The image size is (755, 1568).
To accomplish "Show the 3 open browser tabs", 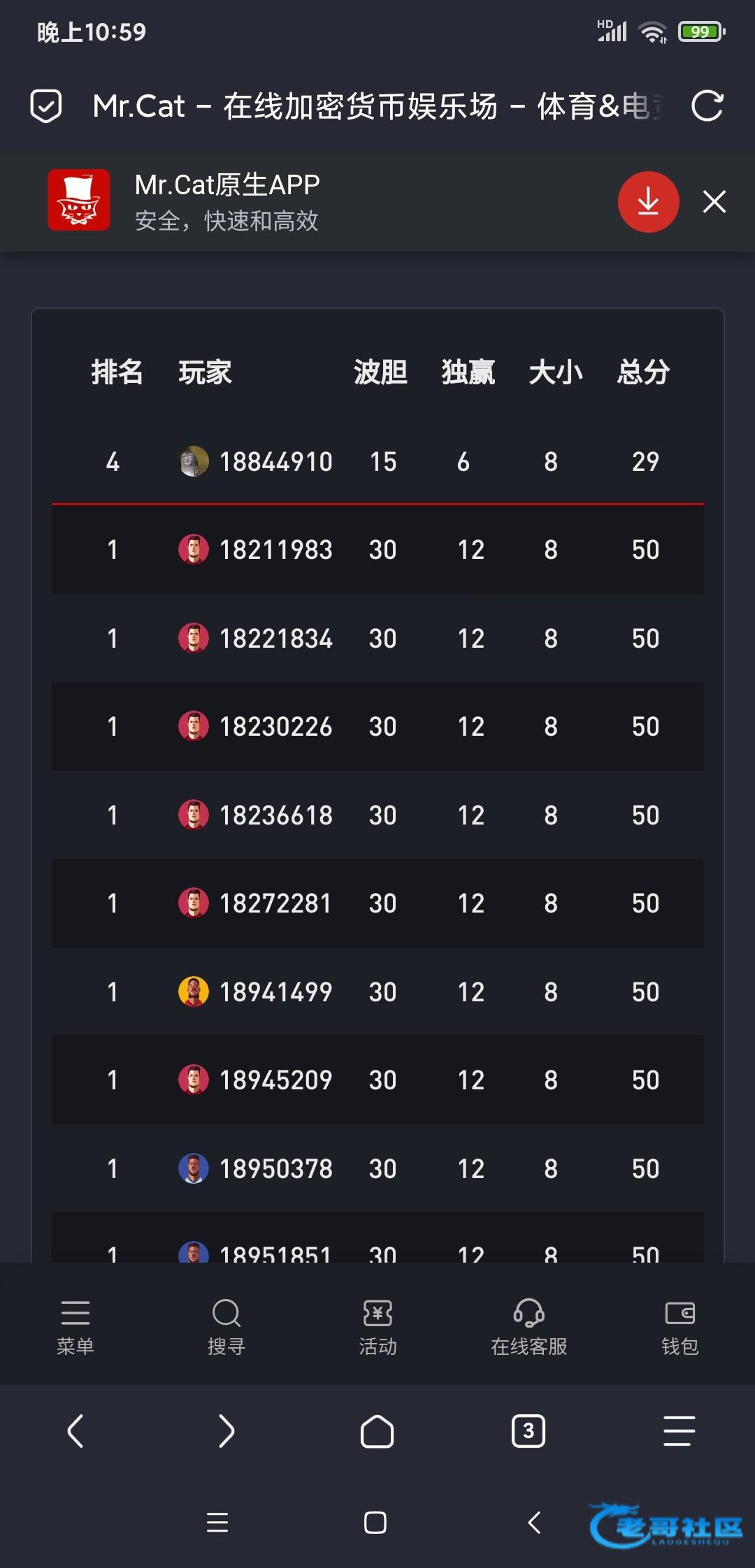I will point(528,1431).
